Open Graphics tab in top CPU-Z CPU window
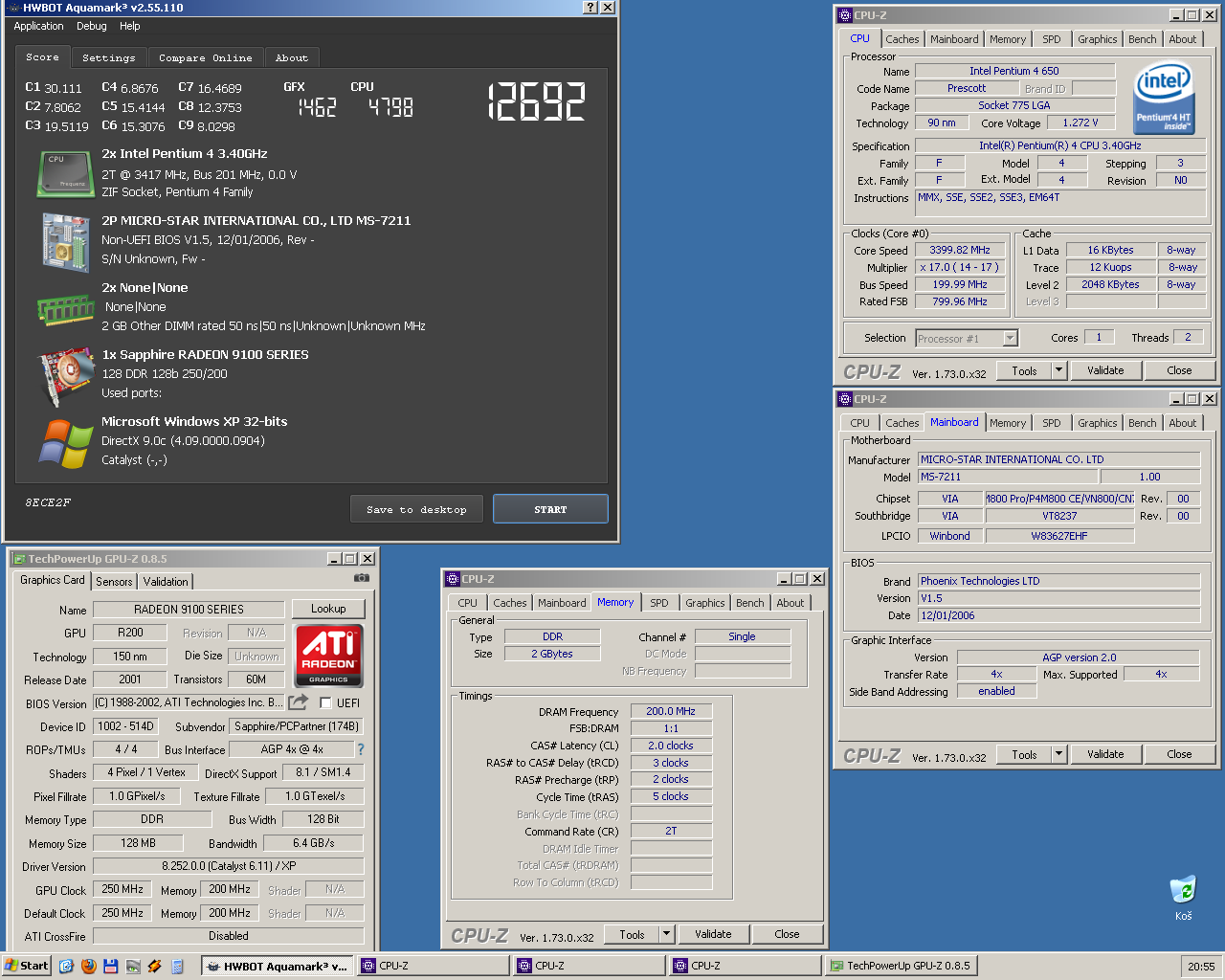Image resolution: width=1225 pixels, height=980 pixels. 1098,39
